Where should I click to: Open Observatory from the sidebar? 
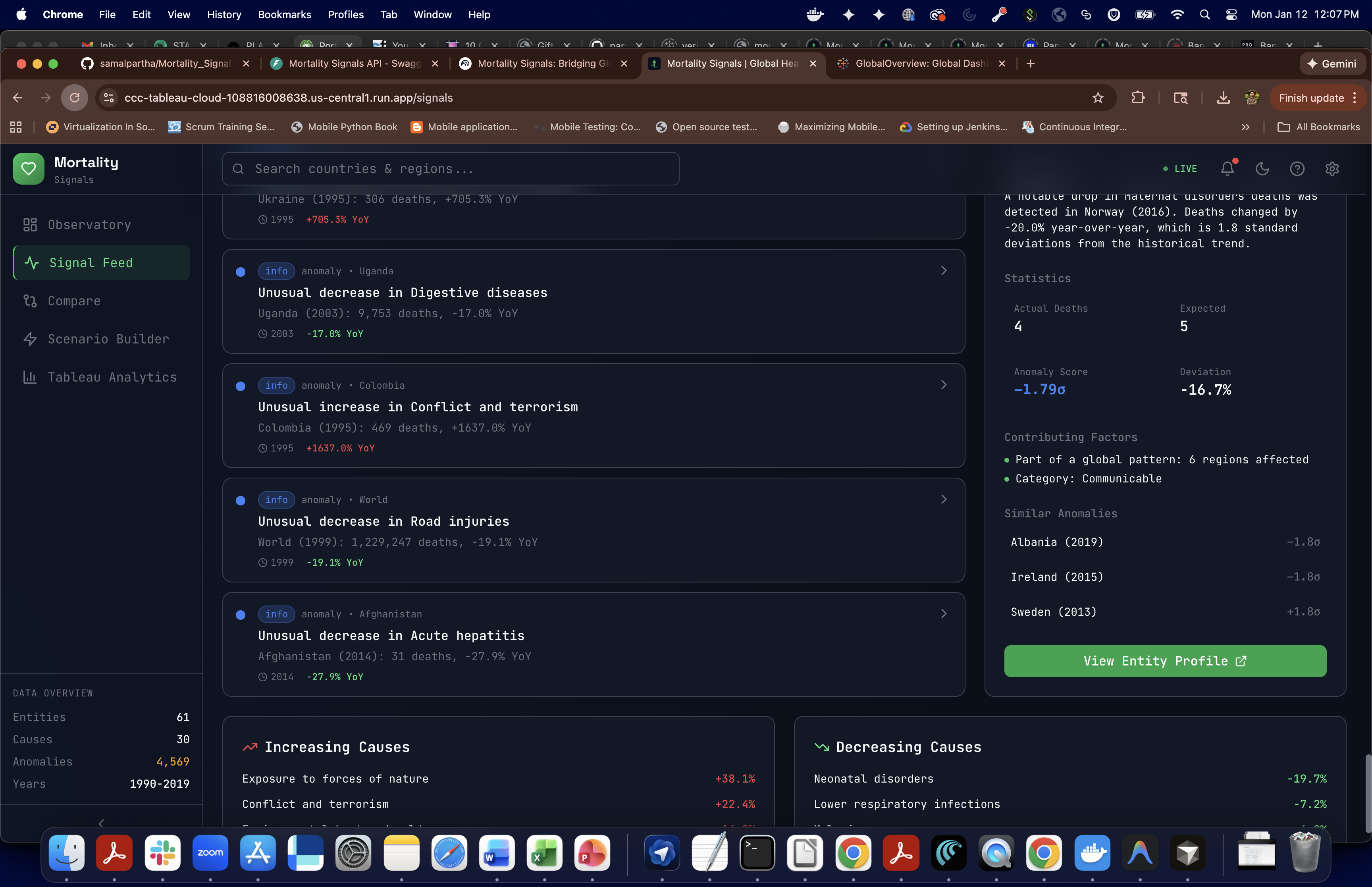click(89, 225)
